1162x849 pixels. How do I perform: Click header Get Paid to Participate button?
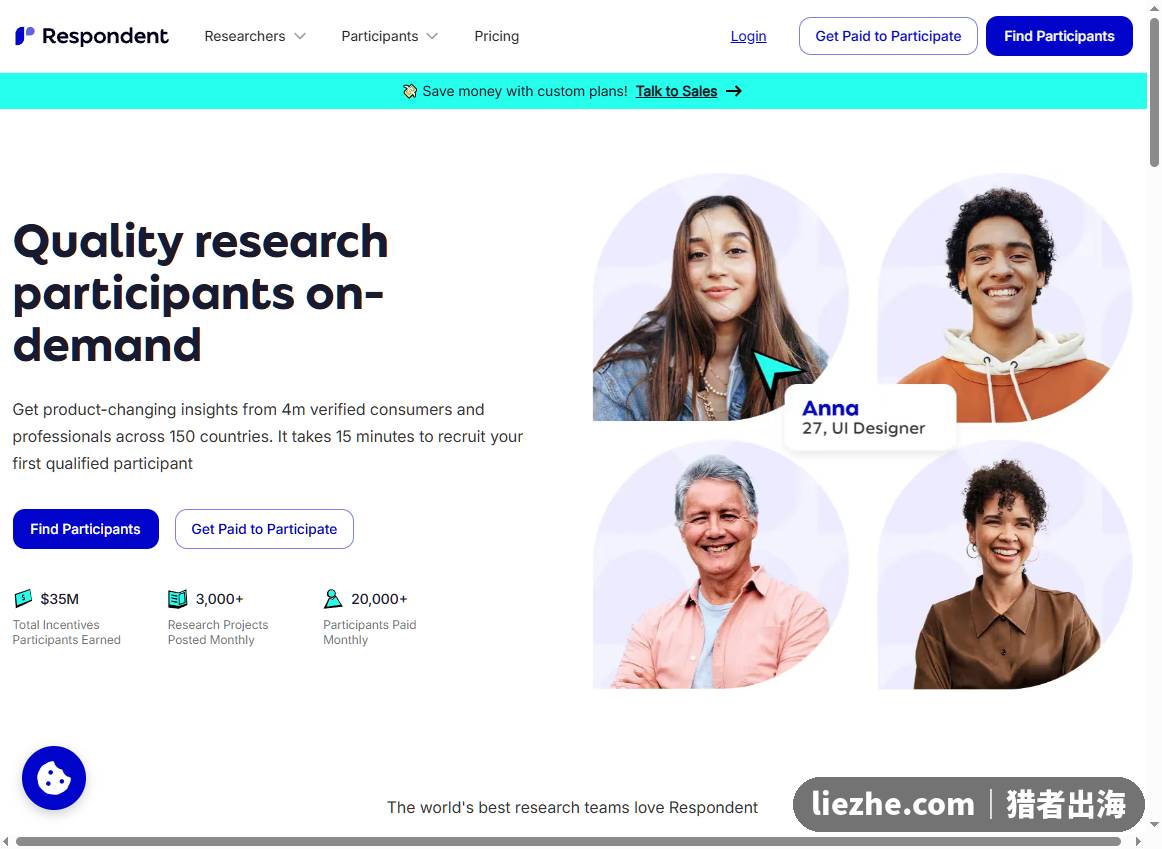coord(888,36)
